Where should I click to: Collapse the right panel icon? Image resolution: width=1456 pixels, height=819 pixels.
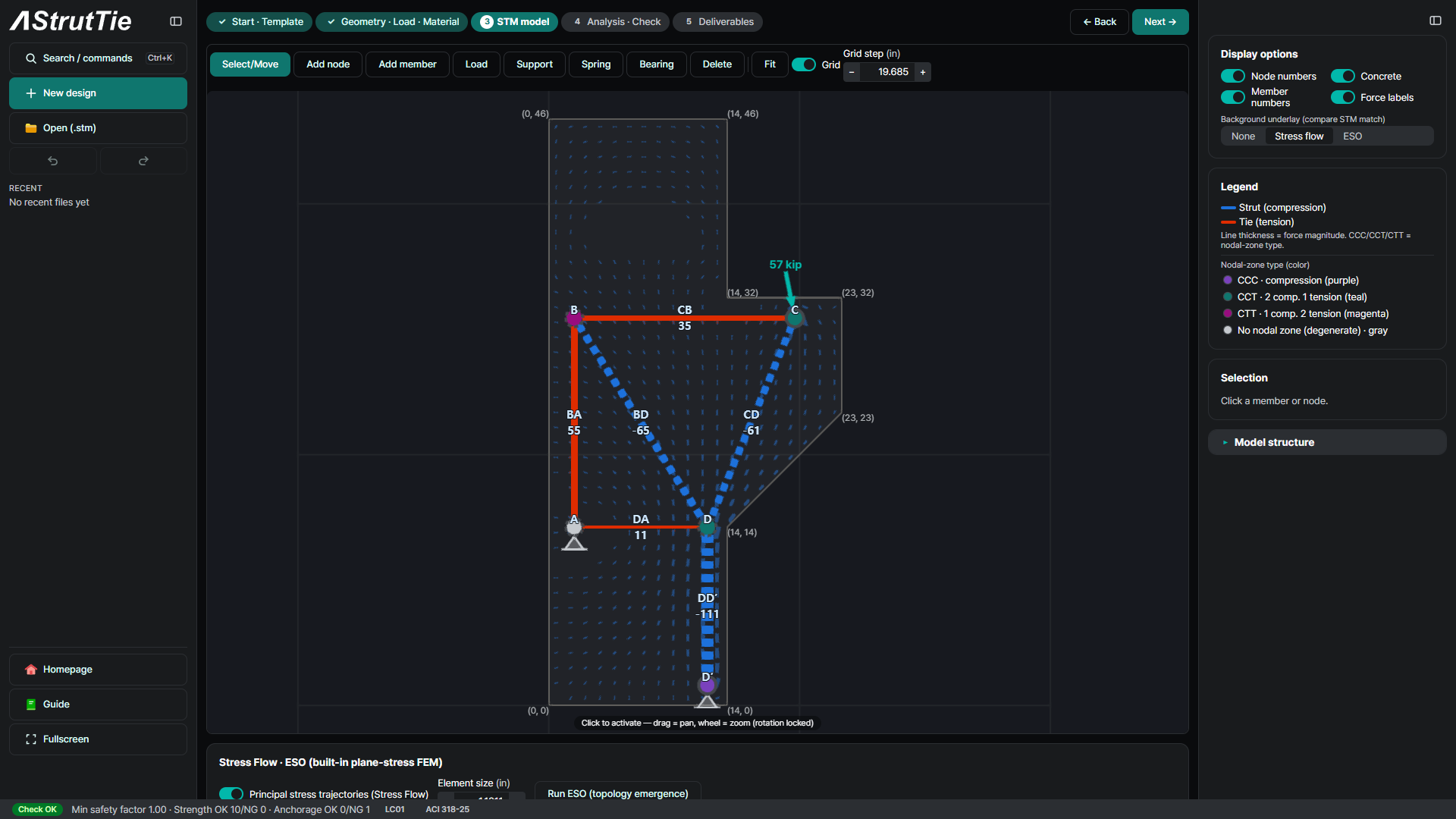tap(1435, 21)
